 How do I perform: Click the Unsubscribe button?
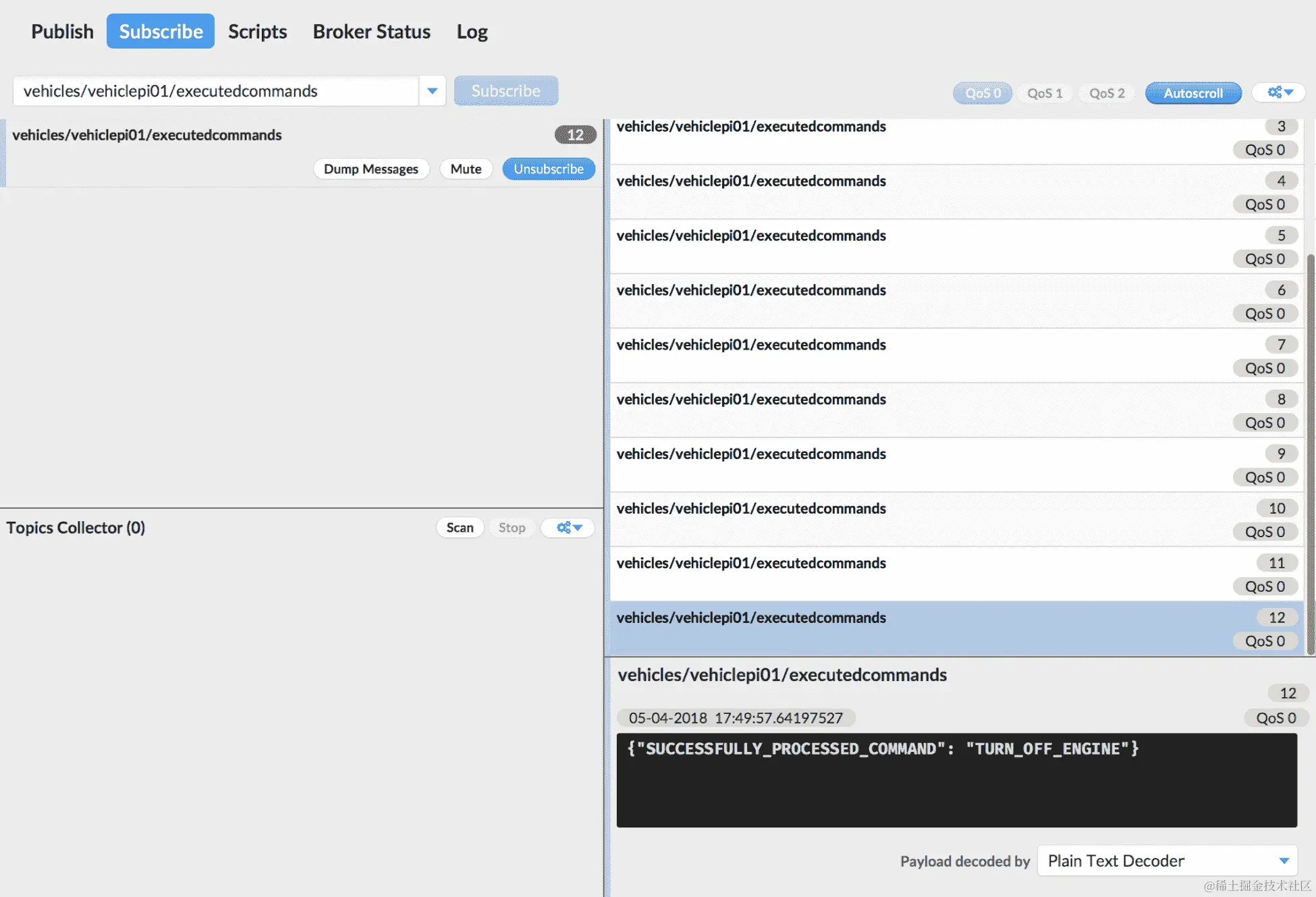pyautogui.click(x=548, y=169)
